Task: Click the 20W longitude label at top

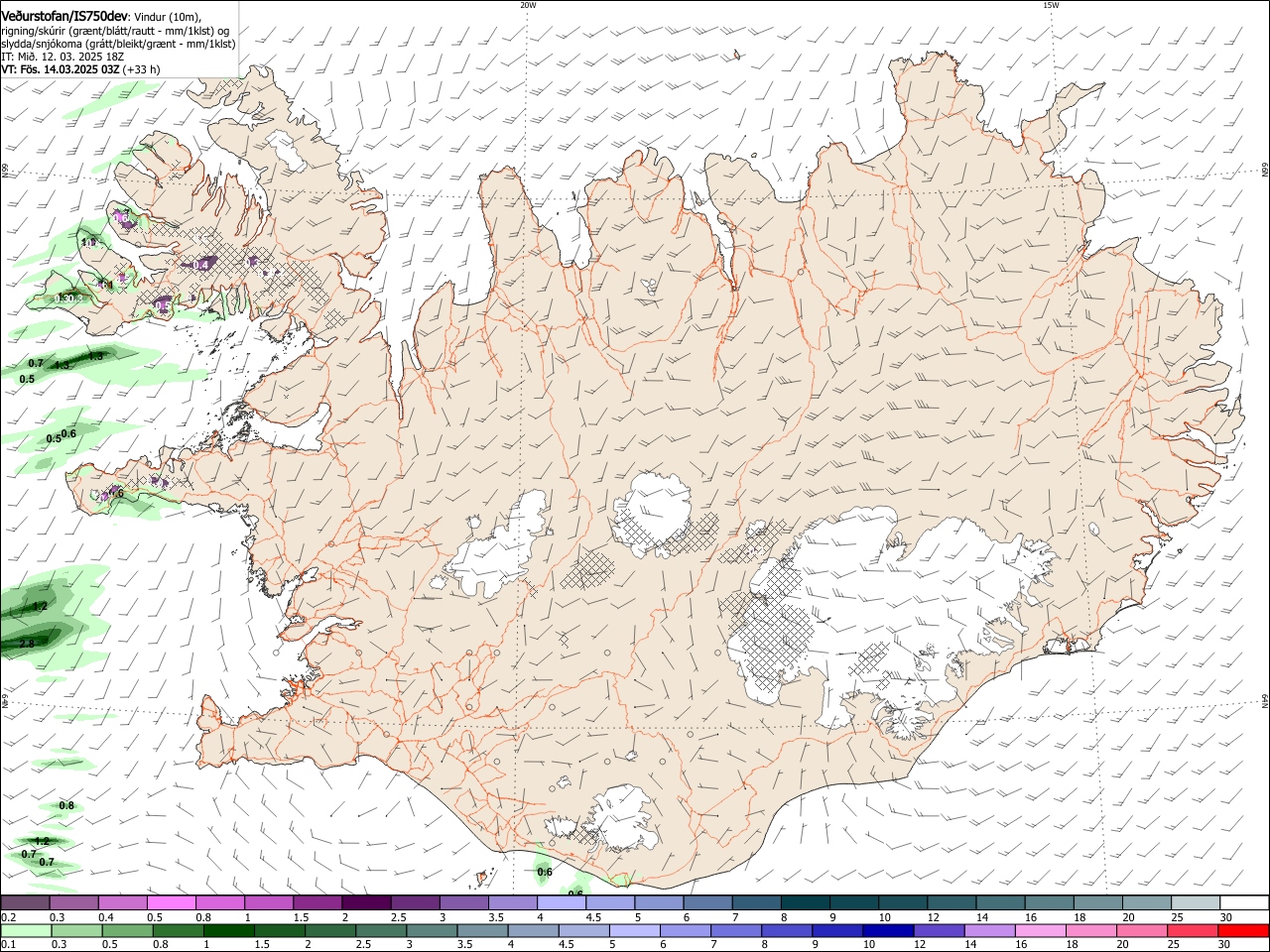Action: [528, 5]
